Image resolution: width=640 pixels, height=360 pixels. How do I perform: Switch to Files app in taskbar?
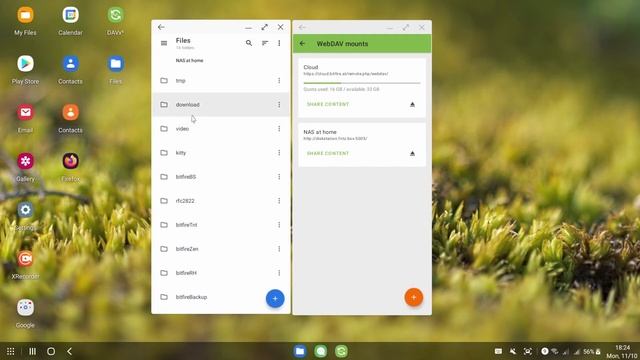point(300,351)
